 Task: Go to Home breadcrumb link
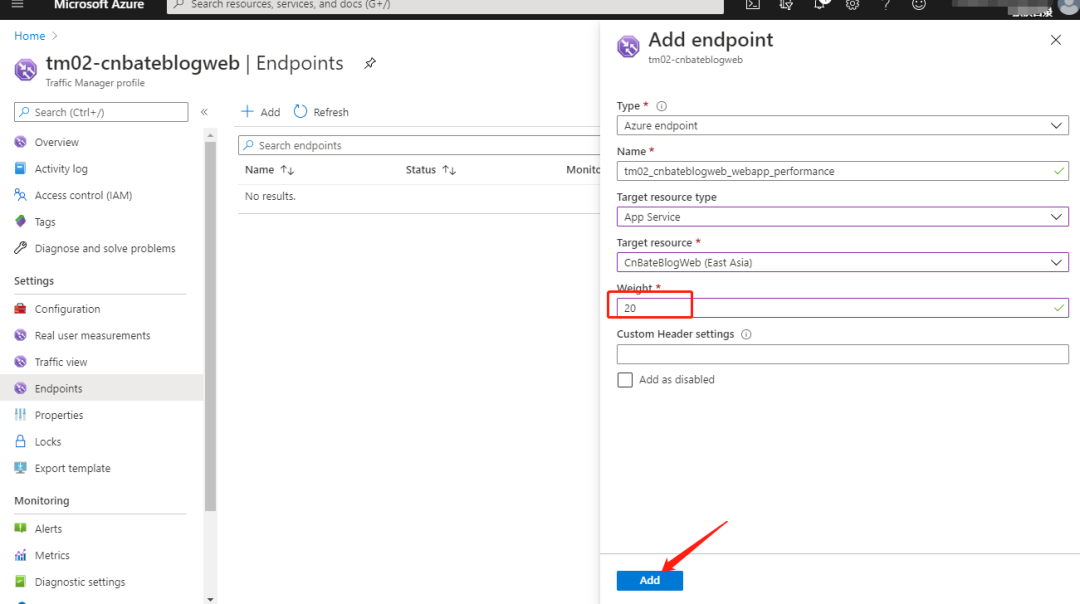pyautogui.click(x=30, y=36)
